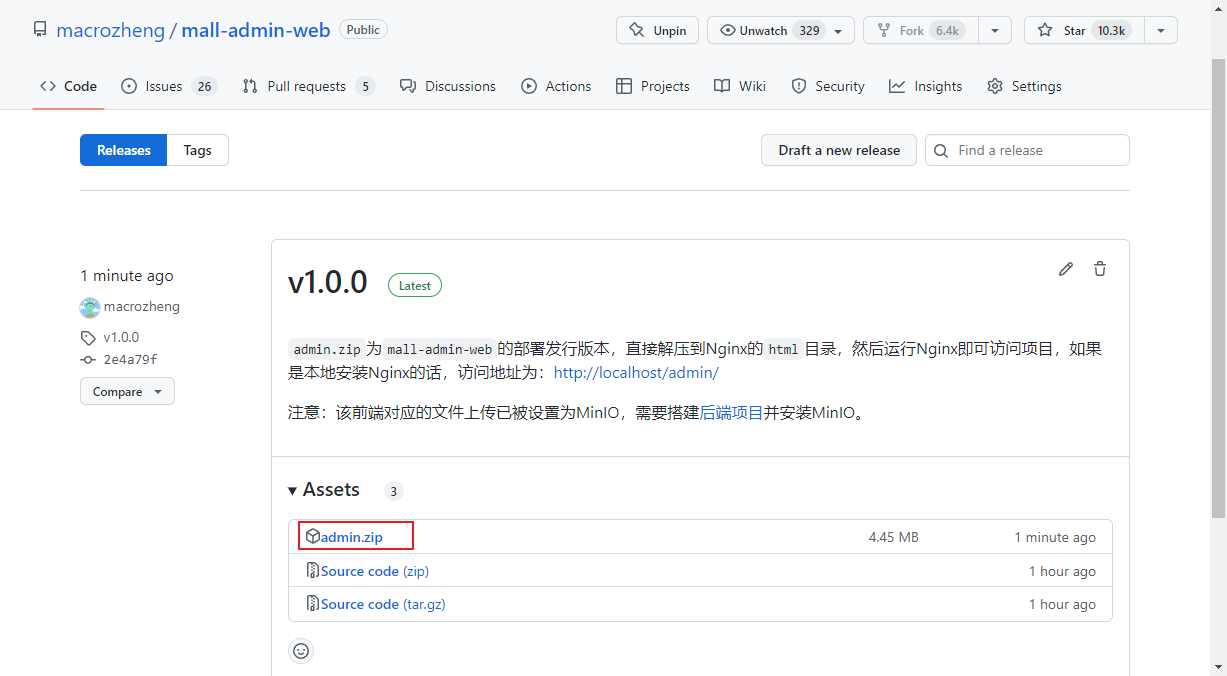Click the file icon of Source code (zip)
The image size is (1227, 676).
[x=313, y=571]
